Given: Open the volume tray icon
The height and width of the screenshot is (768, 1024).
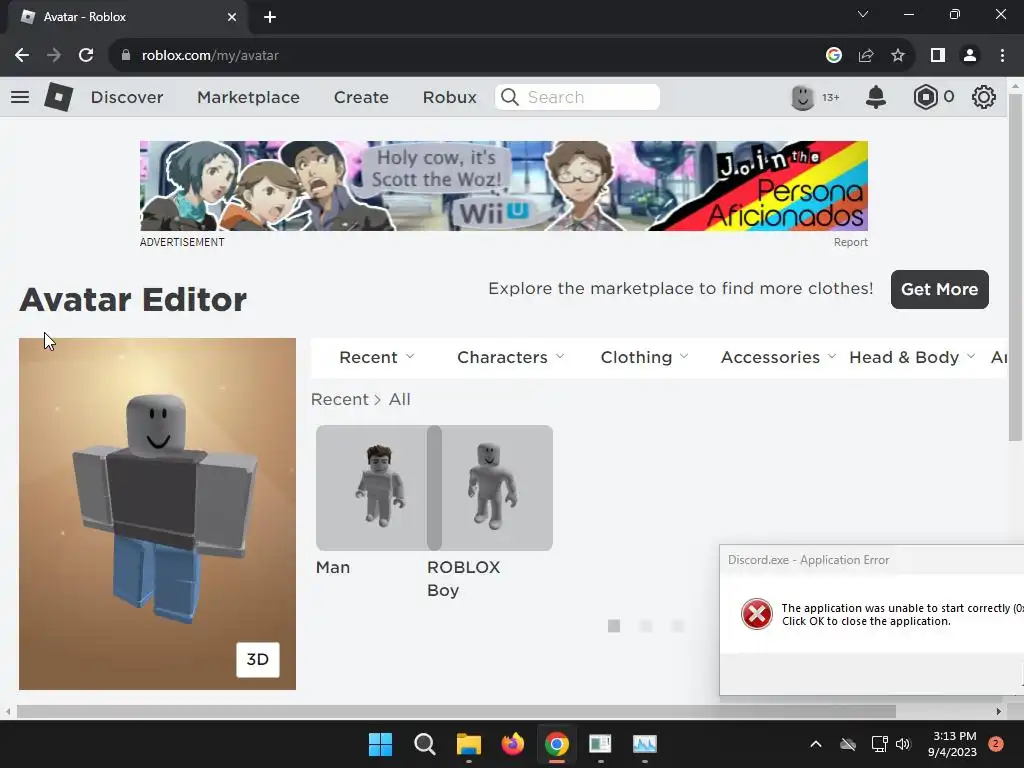Looking at the screenshot, I should tap(903, 744).
